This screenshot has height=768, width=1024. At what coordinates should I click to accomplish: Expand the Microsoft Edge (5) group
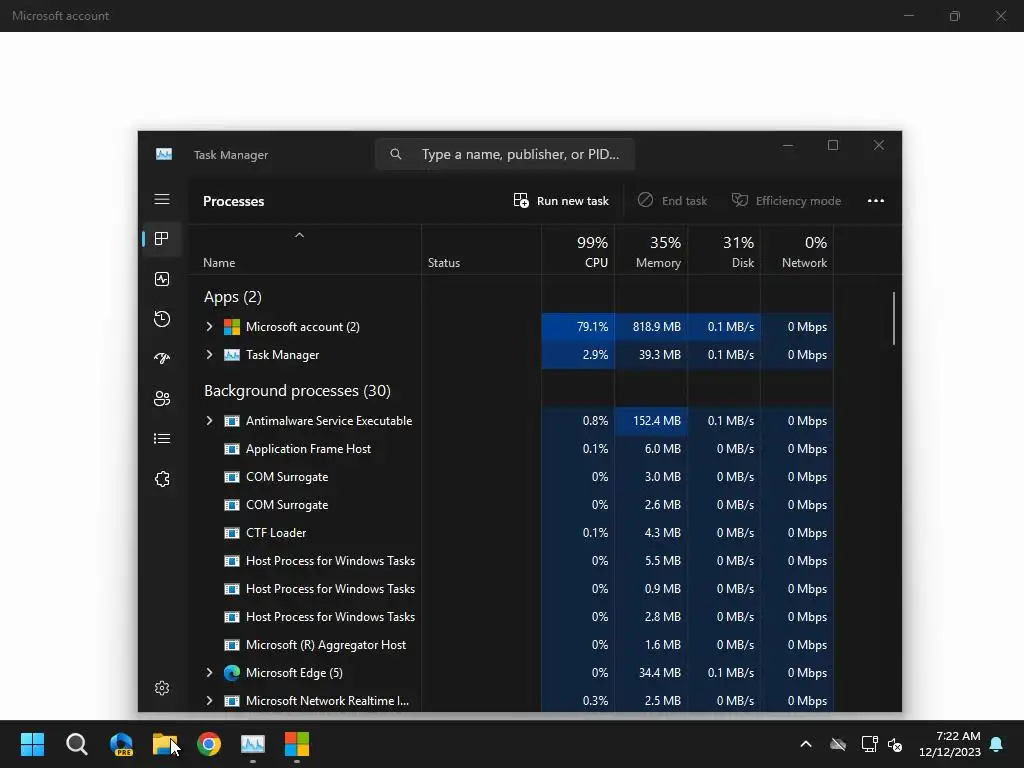coord(209,673)
